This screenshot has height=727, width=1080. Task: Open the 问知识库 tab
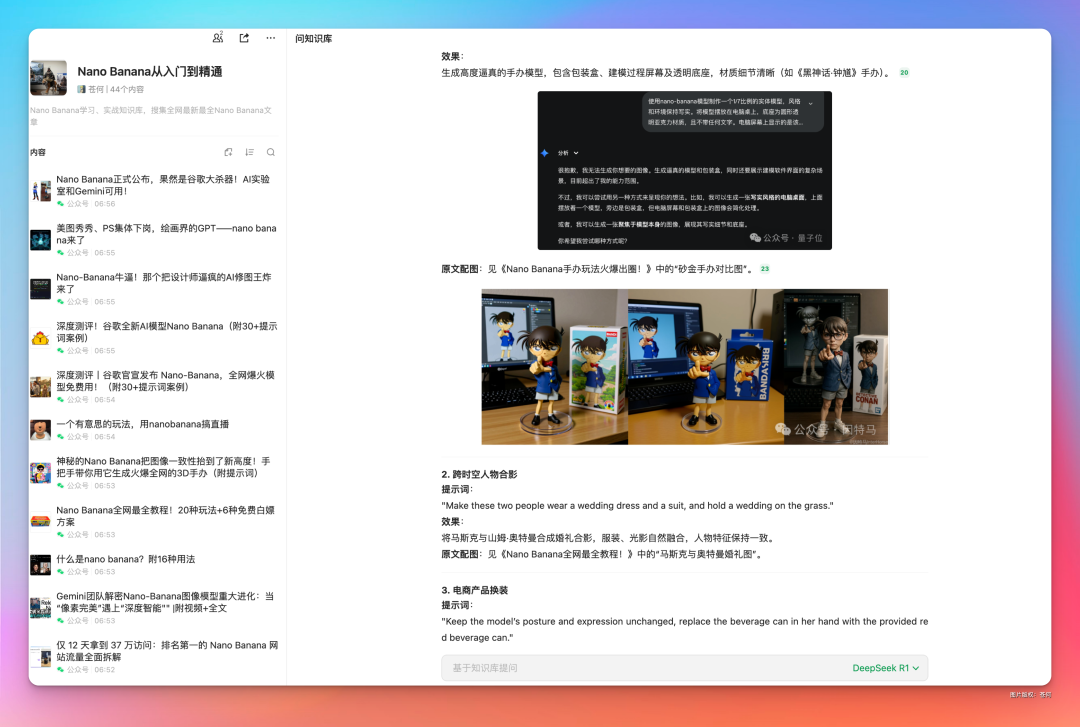coord(313,39)
